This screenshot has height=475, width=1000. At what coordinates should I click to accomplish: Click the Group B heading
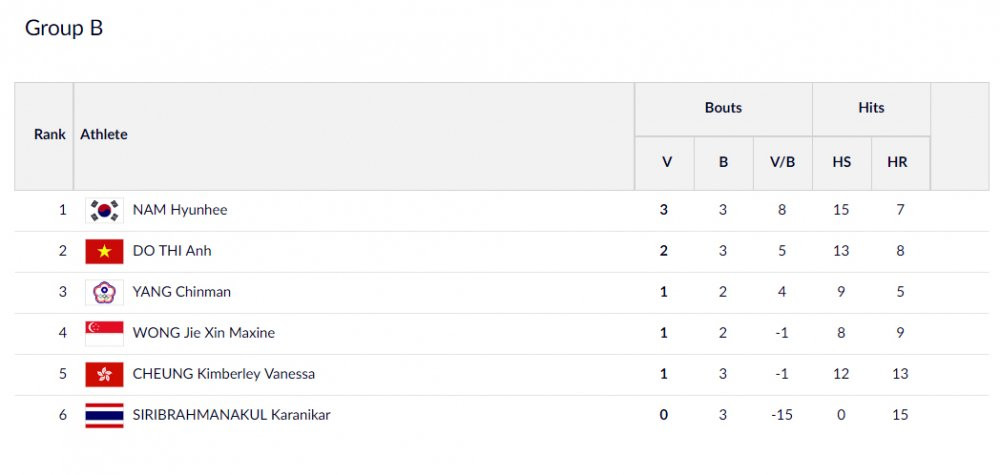[64, 28]
